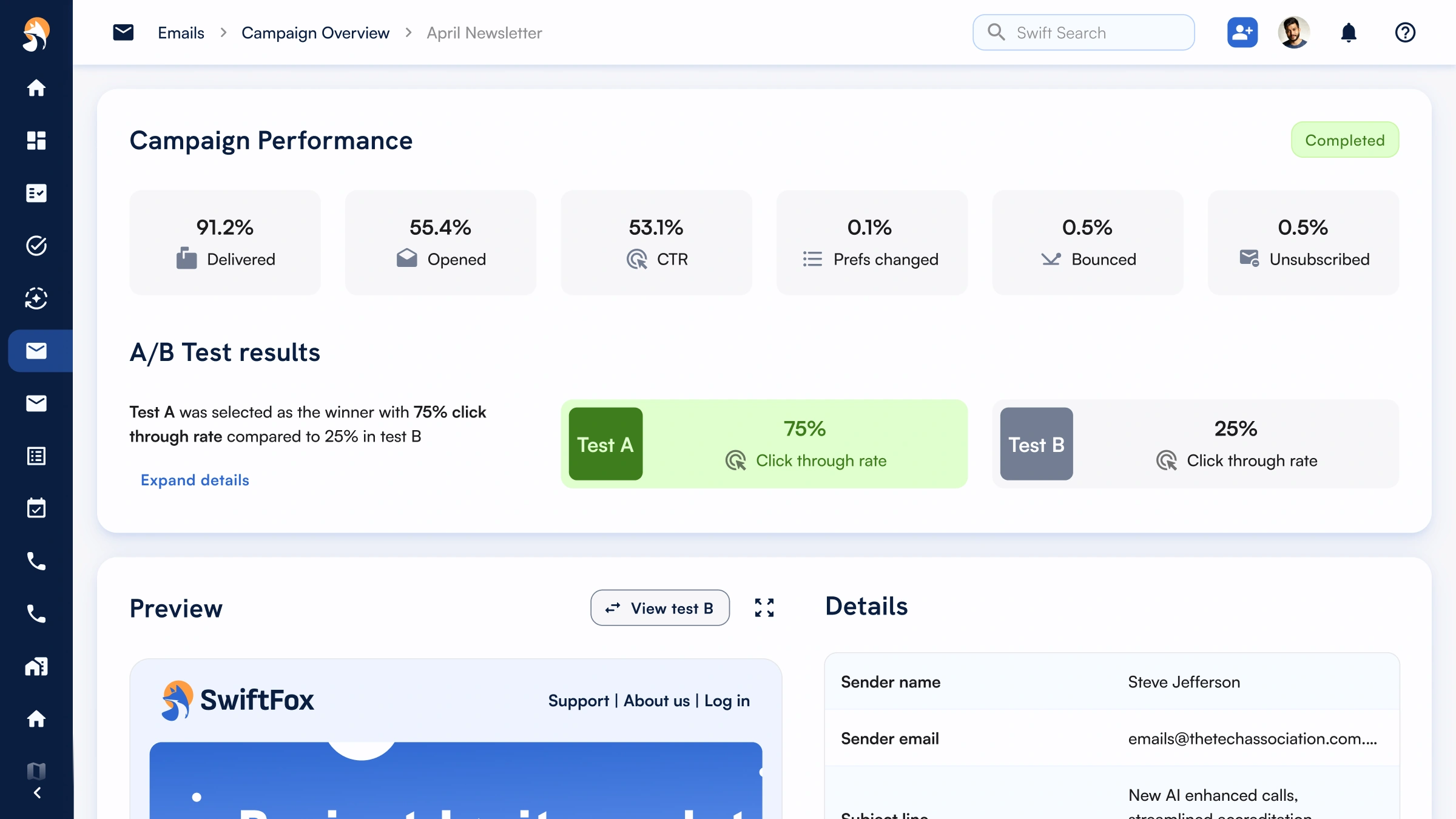
Task: Switch preview with View test B button
Action: (660, 608)
